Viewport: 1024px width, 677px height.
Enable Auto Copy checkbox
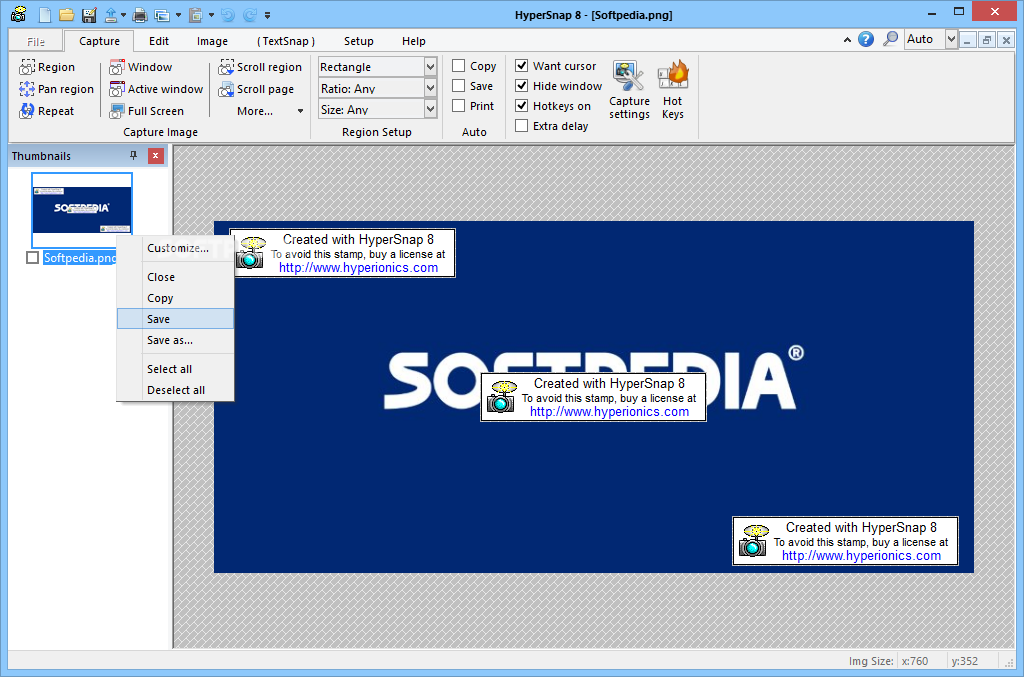click(x=458, y=66)
